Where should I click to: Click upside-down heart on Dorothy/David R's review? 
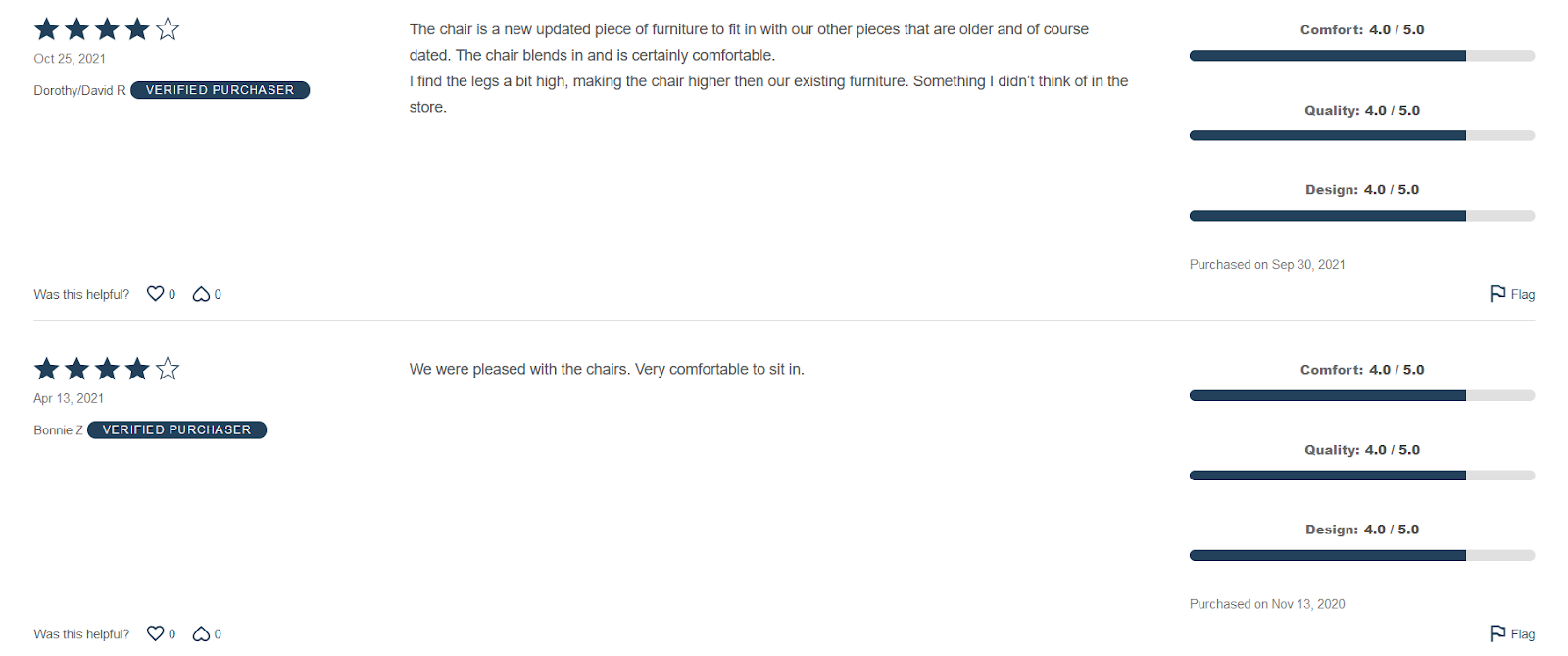201,294
